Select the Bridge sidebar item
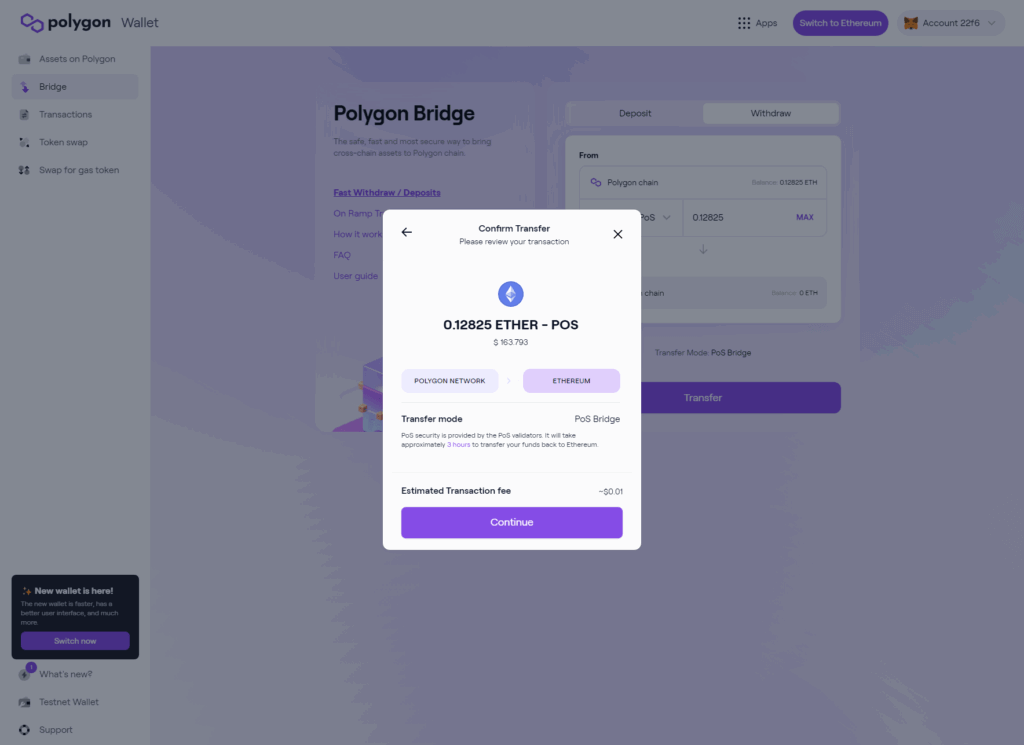Viewport: 1024px width, 745px height. (x=75, y=87)
